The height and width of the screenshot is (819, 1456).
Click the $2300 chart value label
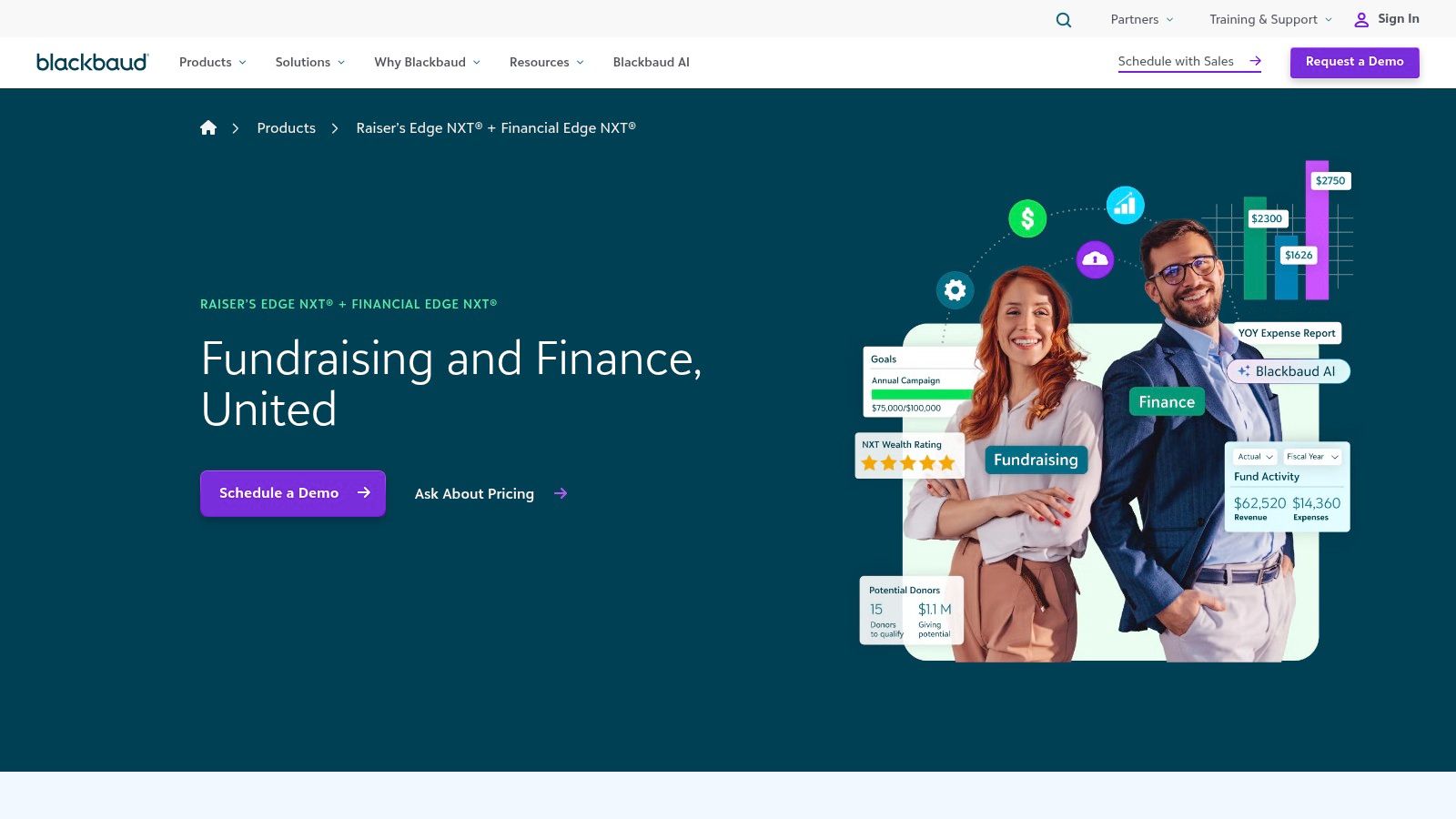pos(1267,218)
